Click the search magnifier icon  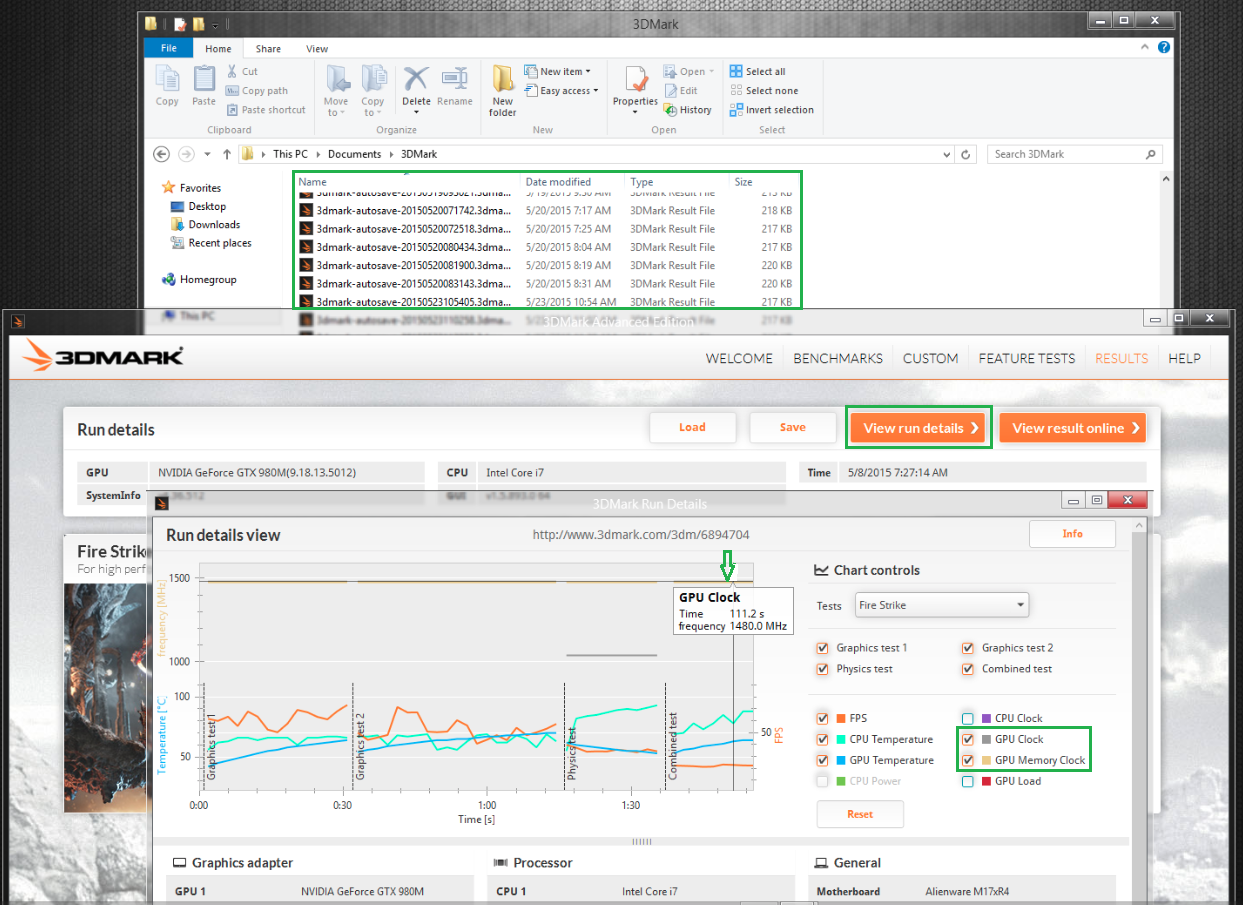pyautogui.click(x=1151, y=154)
